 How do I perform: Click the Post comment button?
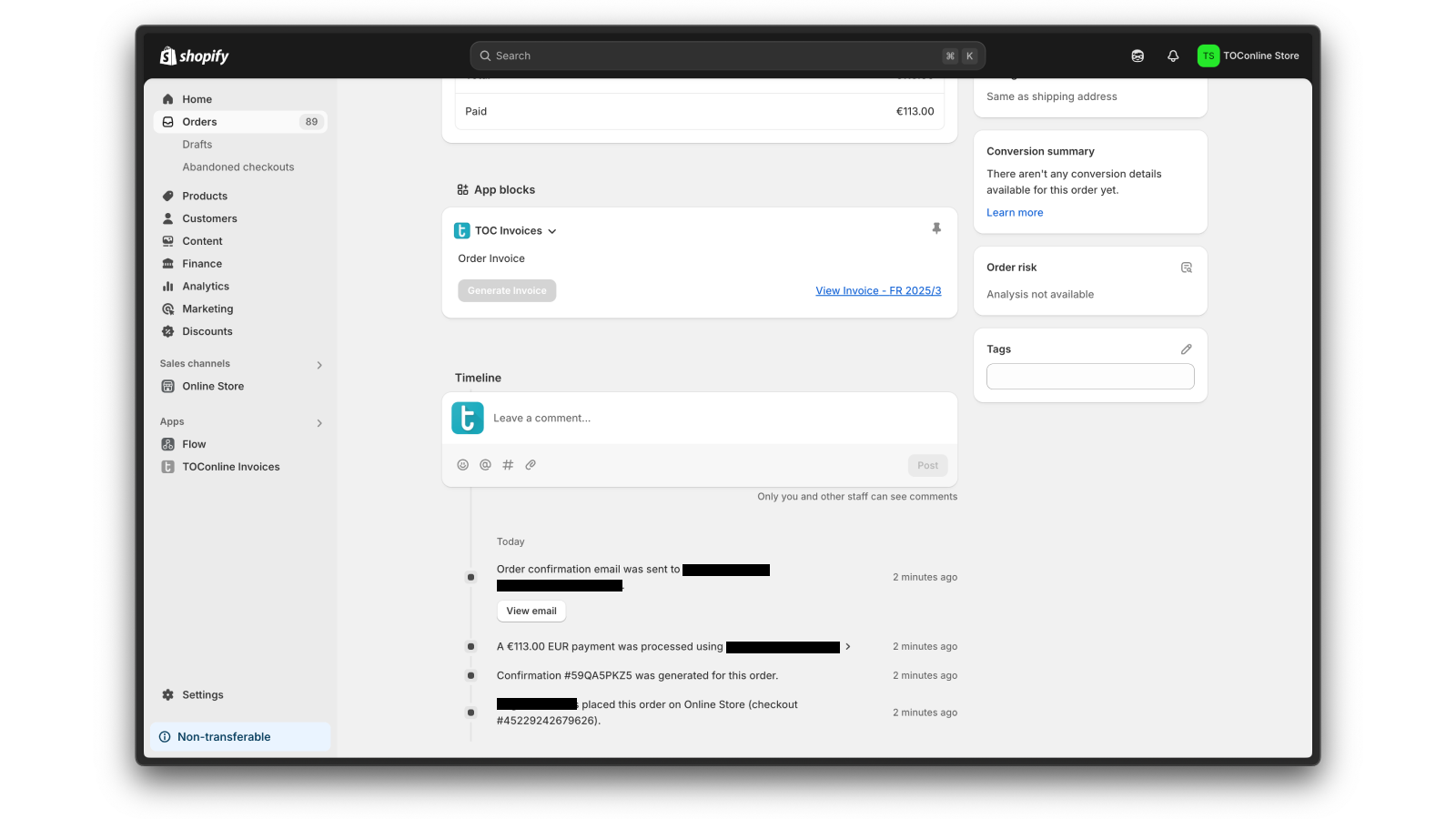[927, 465]
